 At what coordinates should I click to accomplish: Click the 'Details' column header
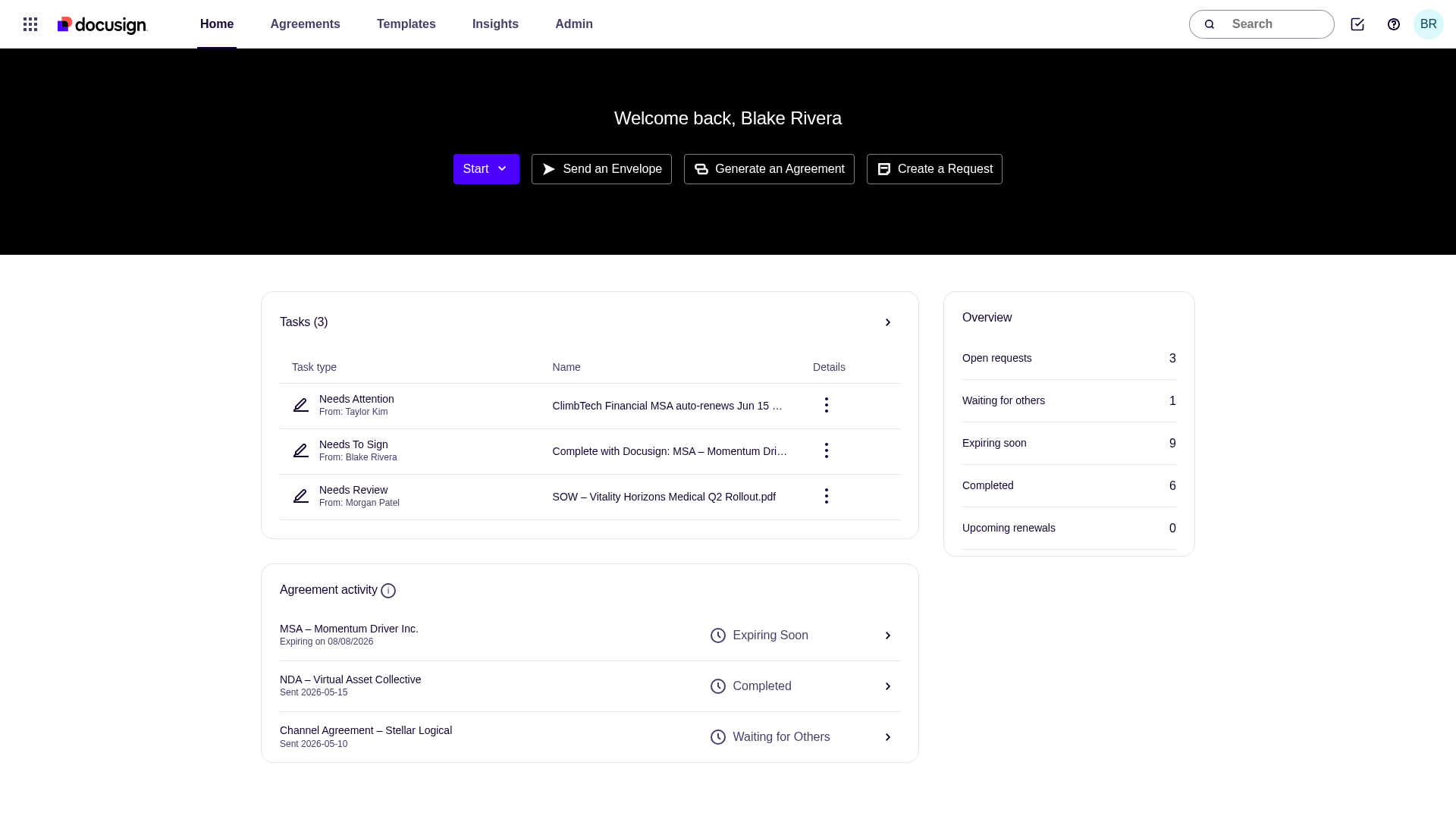pos(829,367)
